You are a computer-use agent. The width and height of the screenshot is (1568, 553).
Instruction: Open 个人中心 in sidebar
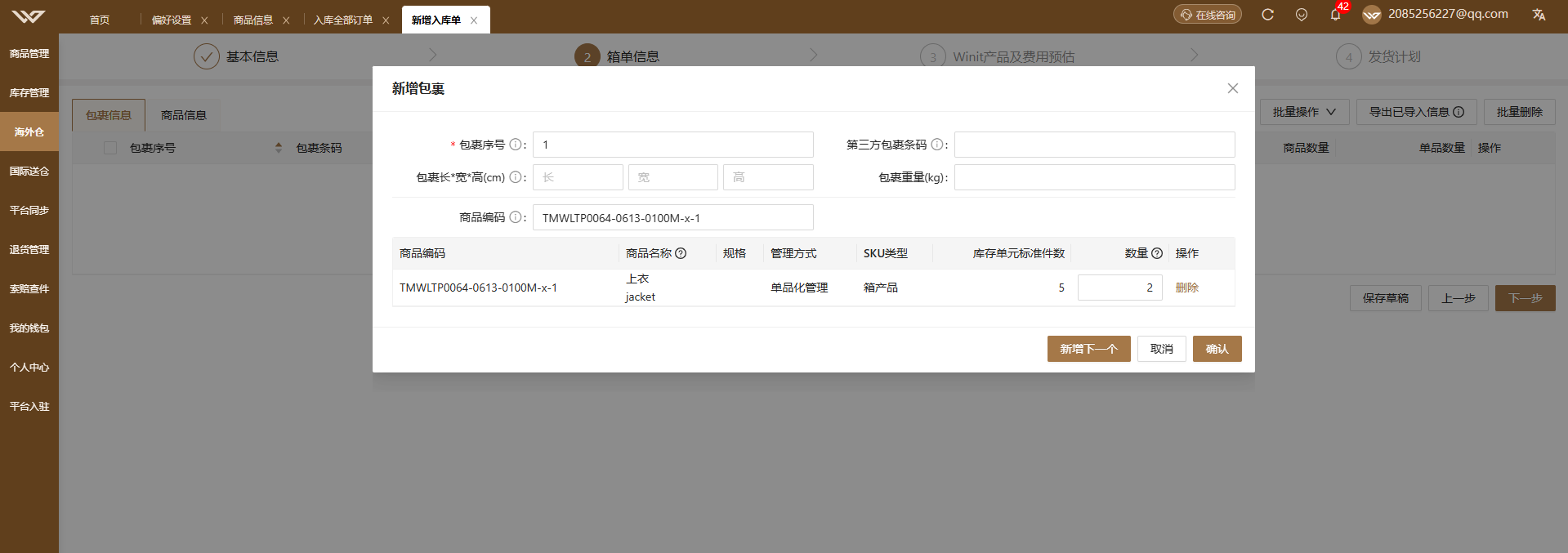click(29, 367)
